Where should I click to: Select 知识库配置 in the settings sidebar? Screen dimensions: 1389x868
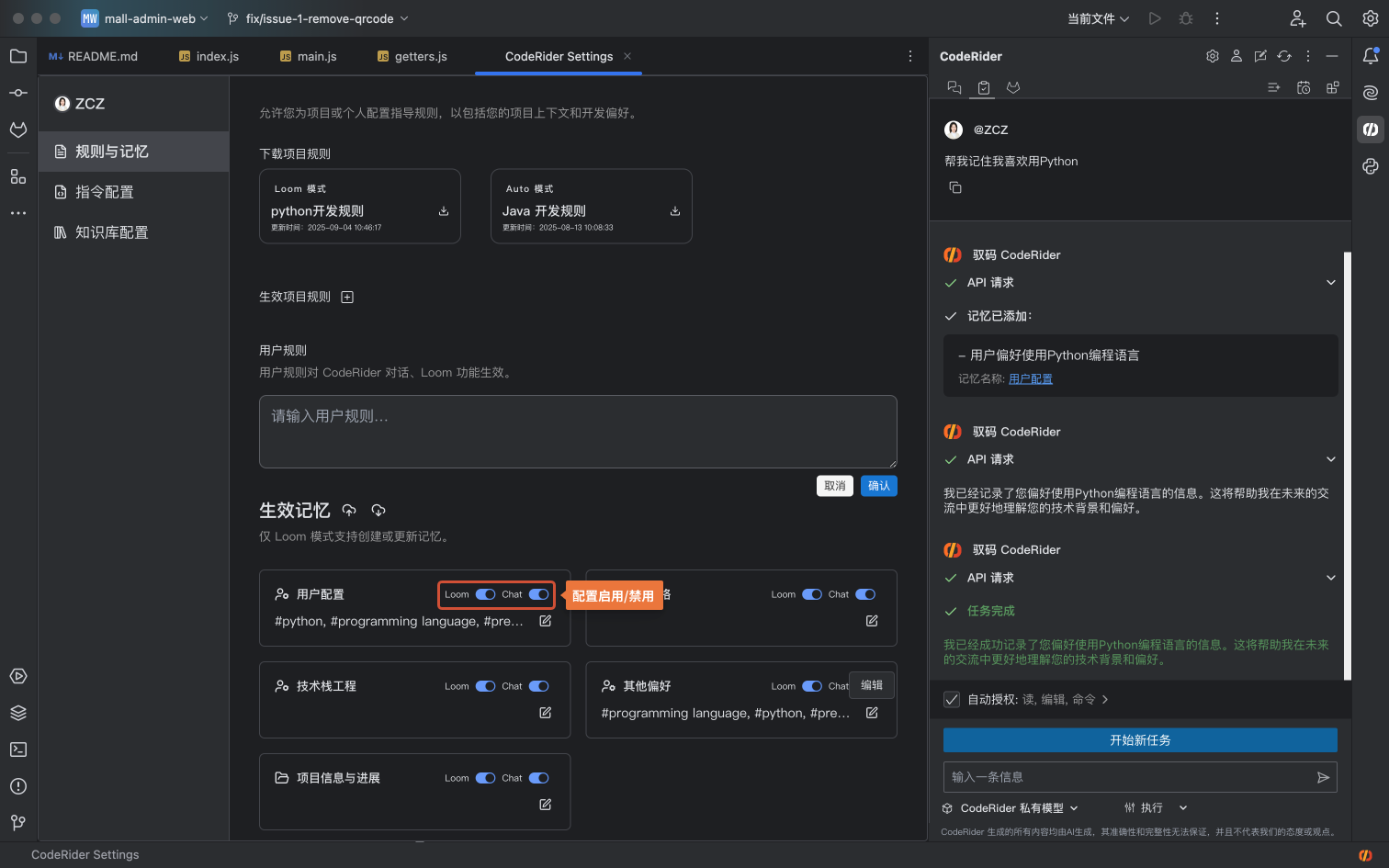pos(112,232)
